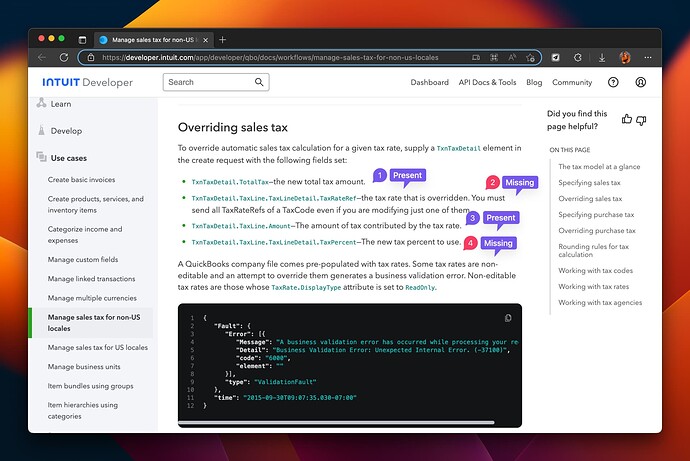Click the Intuit Developer logo
This screenshot has width=690, height=461.
[x=87, y=82]
